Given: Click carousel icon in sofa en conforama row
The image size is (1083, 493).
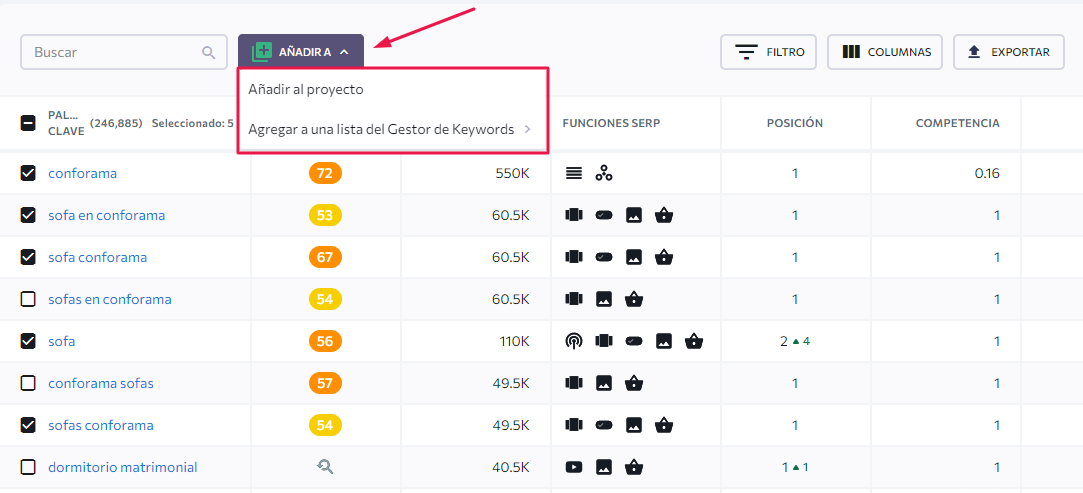Looking at the screenshot, I should [x=573, y=215].
